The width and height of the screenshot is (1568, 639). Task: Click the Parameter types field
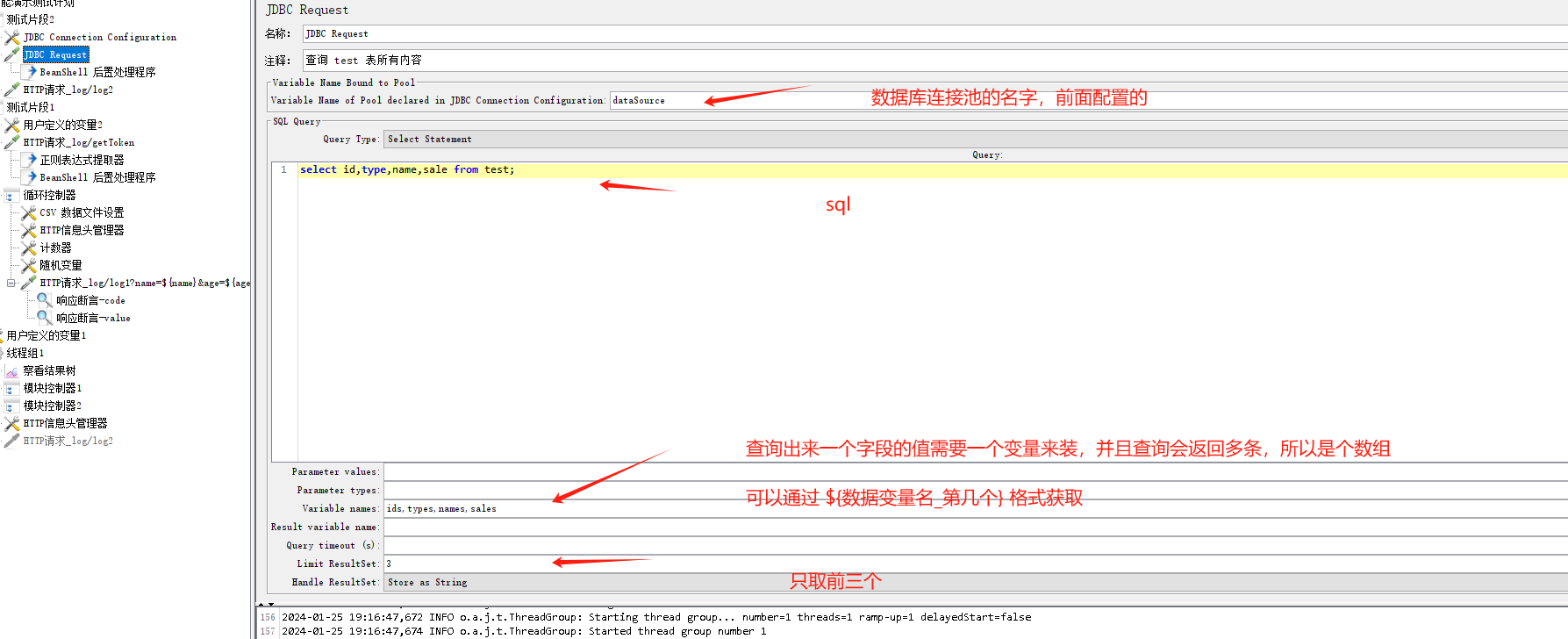coord(975,490)
